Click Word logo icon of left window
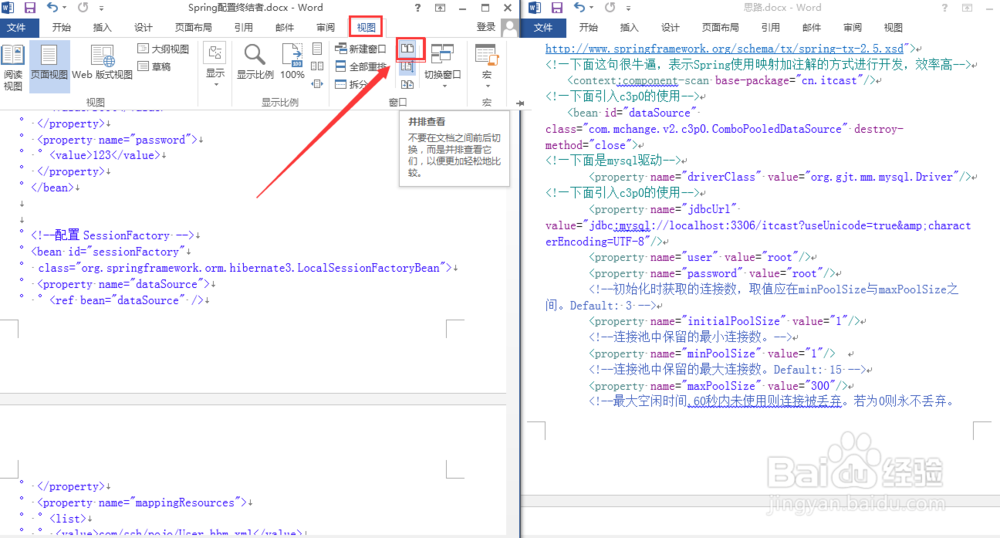Screen dimensions: 1000x538 pyautogui.click(x=8, y=8)
